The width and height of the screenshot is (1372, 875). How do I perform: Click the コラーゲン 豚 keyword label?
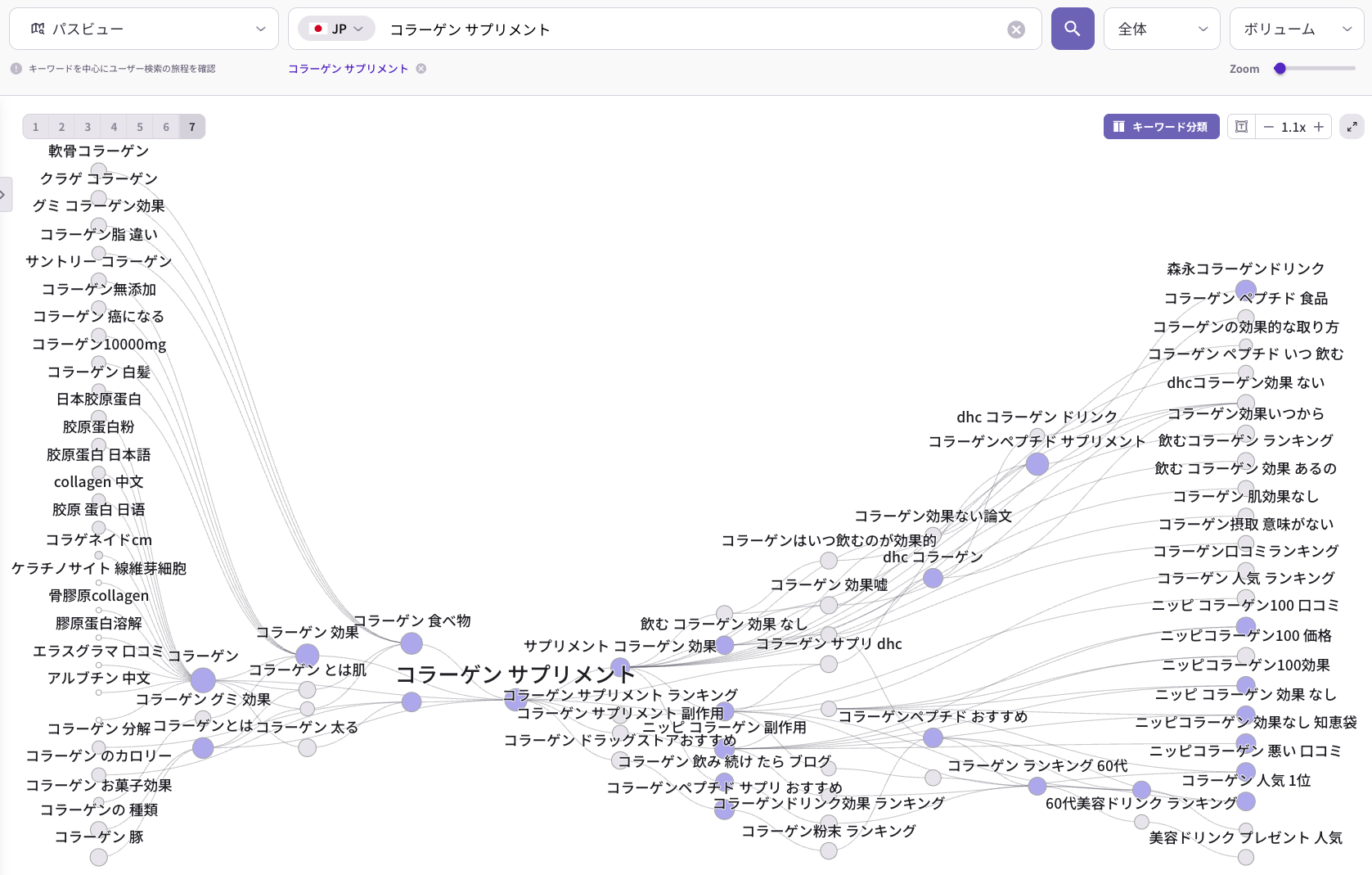[x=99, y=837]
